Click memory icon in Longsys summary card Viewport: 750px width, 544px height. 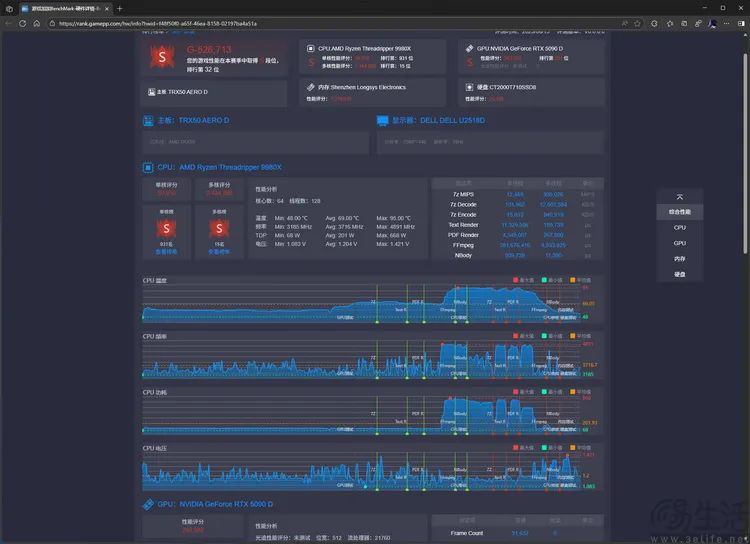pyautogui.click(x=310, y=87)
